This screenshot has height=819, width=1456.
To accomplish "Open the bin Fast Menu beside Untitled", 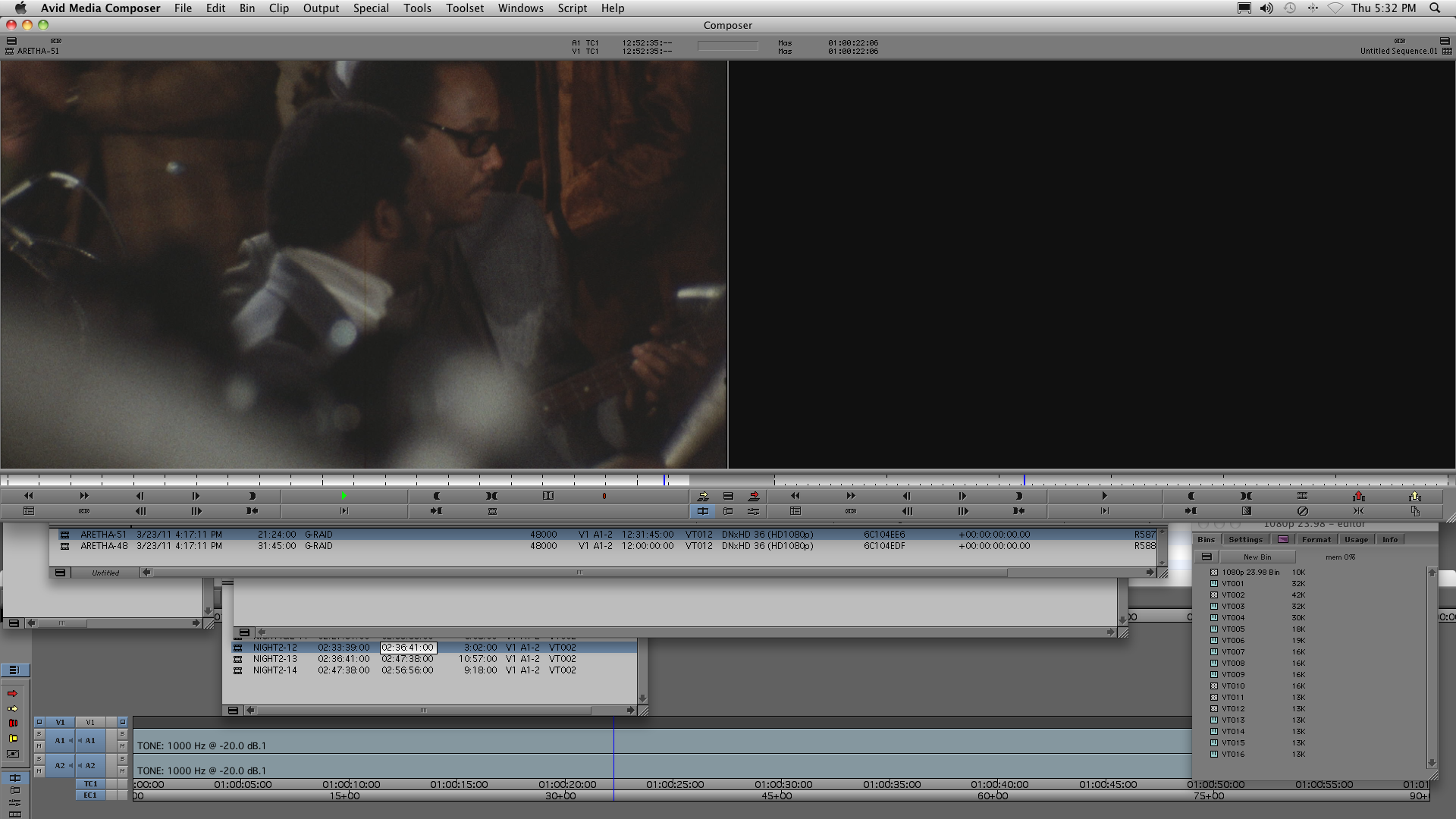I will (60, 573).
